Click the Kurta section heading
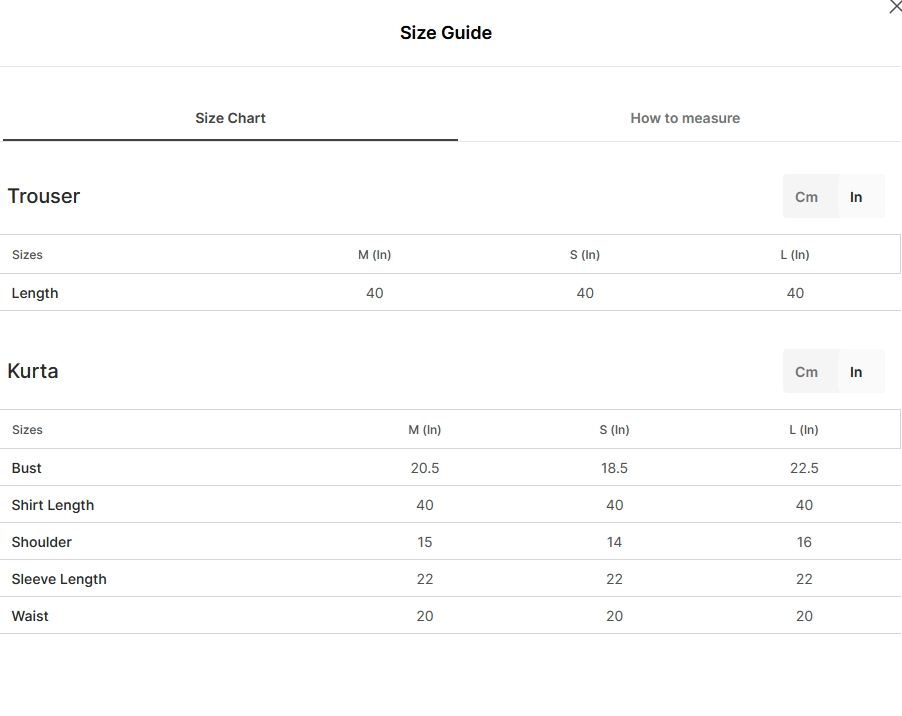 pos(33,371)
